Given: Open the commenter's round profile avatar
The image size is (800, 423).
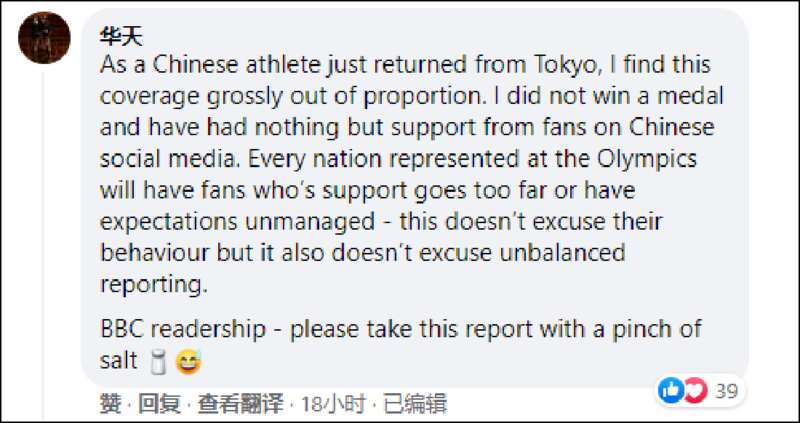Looking at the screenshot, I should [44, 38].
